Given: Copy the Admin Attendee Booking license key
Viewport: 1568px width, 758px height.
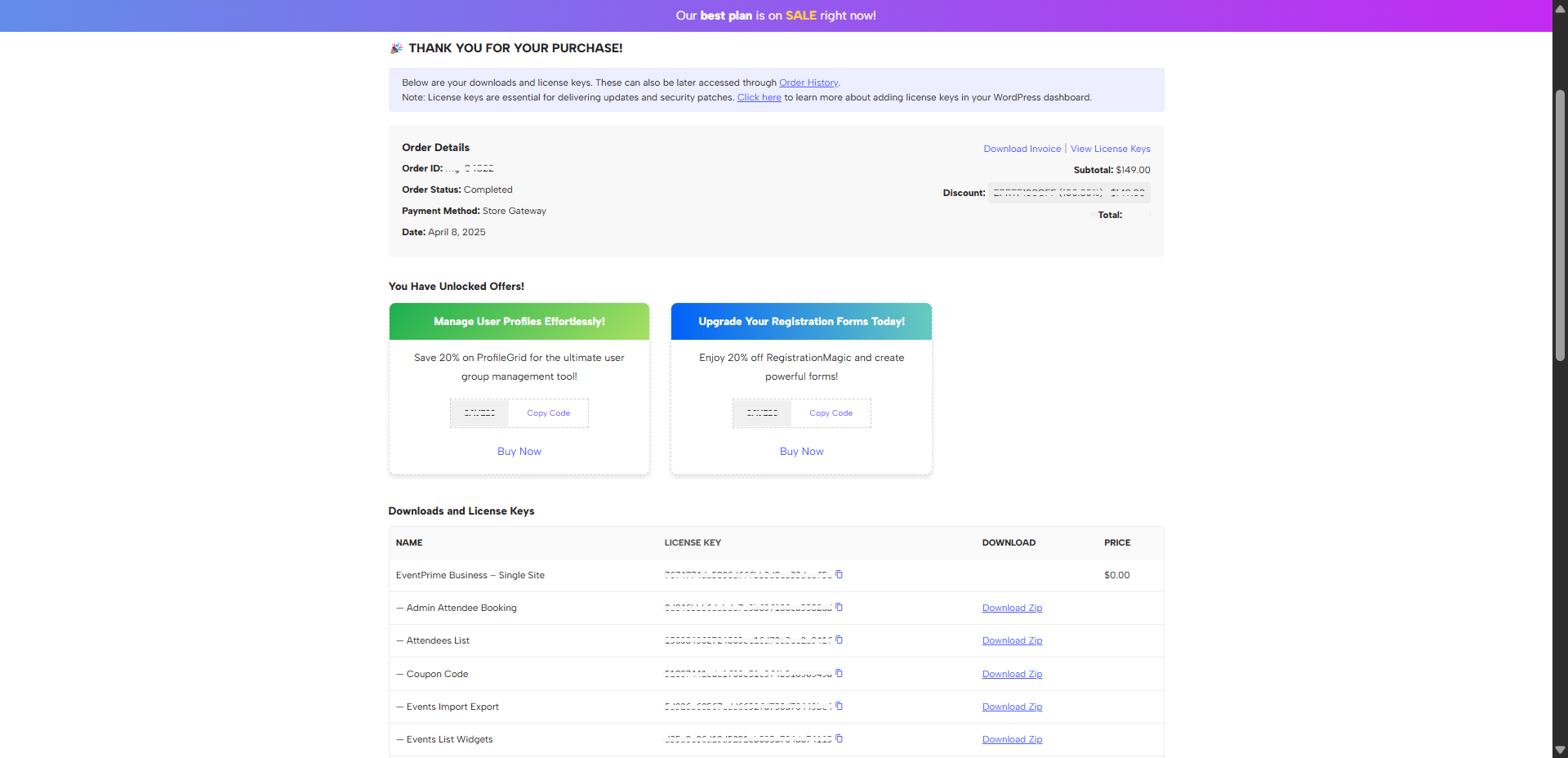Looking at the screenshot, I should (x=839, y=608).
